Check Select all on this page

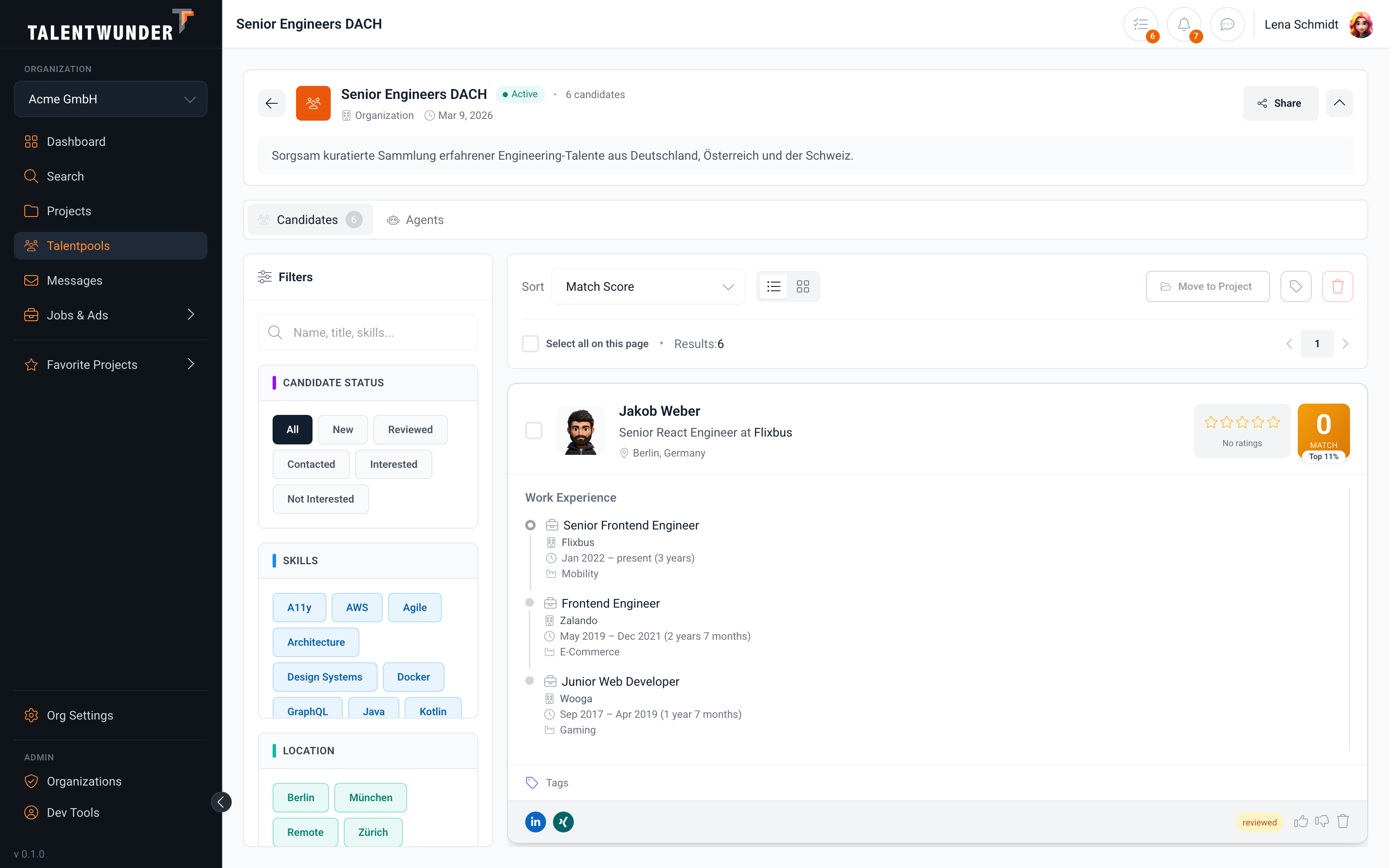pos(530,344)
